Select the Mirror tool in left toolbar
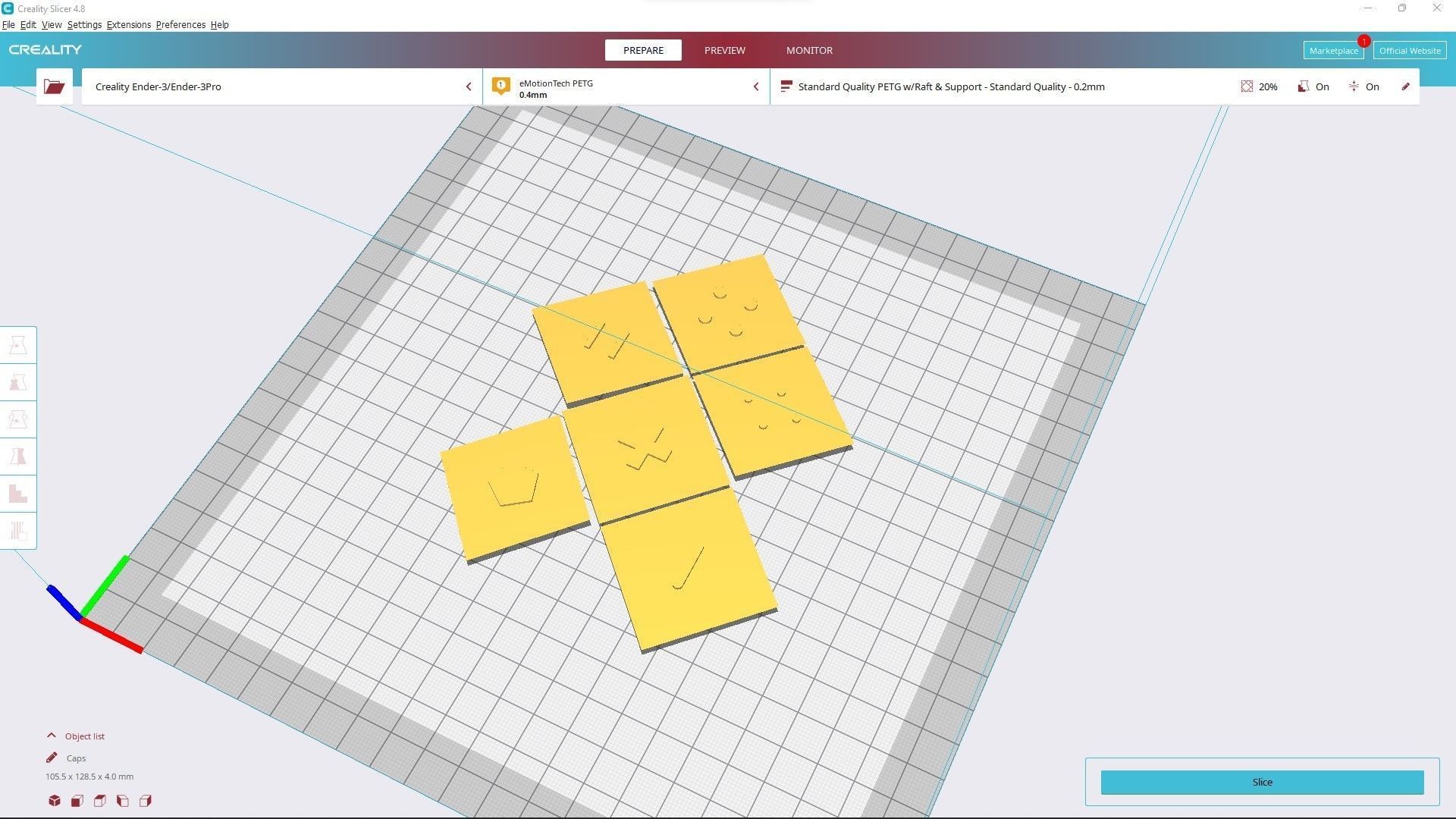 18,457
